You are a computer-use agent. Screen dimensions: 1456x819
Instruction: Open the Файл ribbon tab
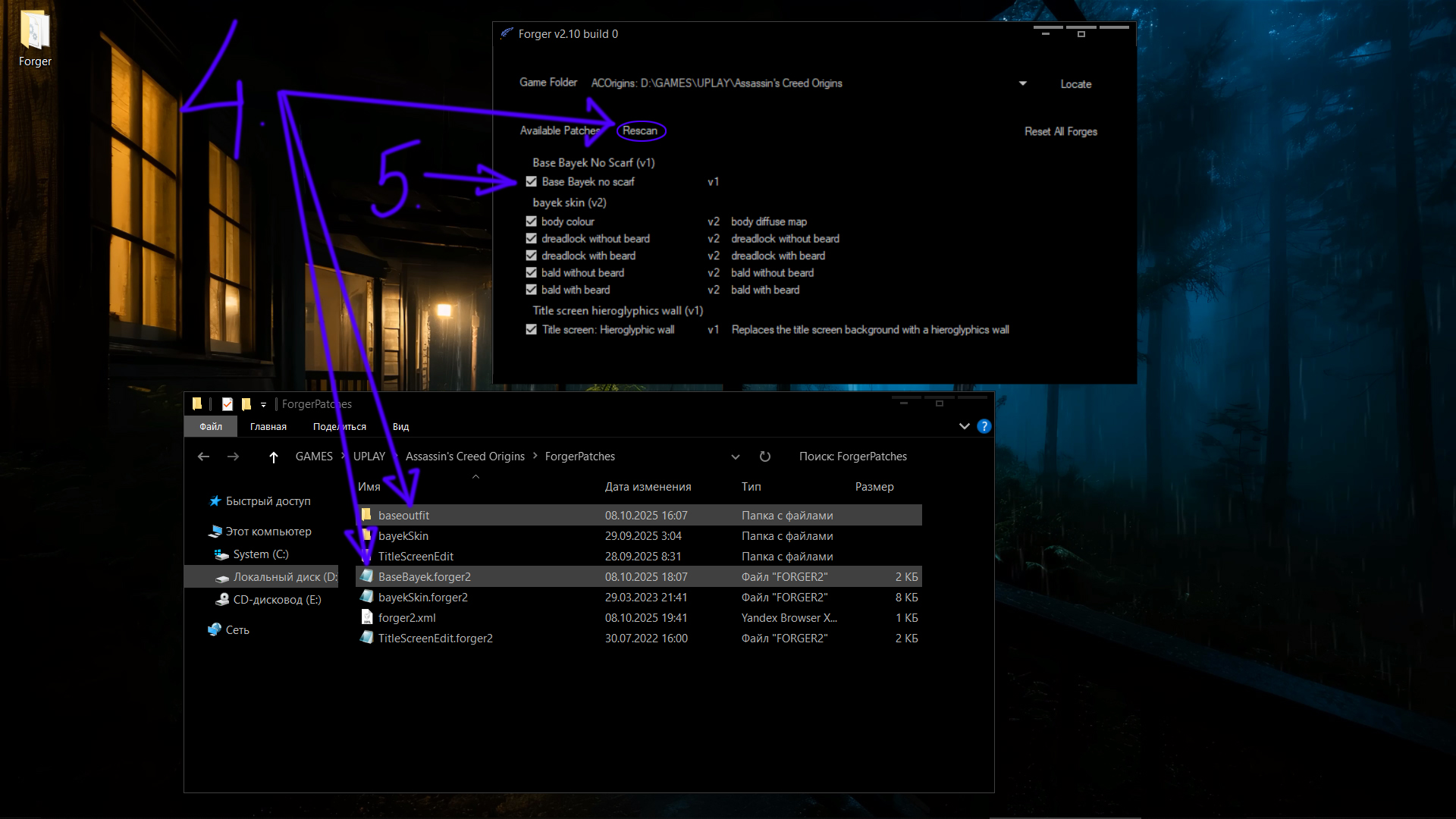click(211, 427)
